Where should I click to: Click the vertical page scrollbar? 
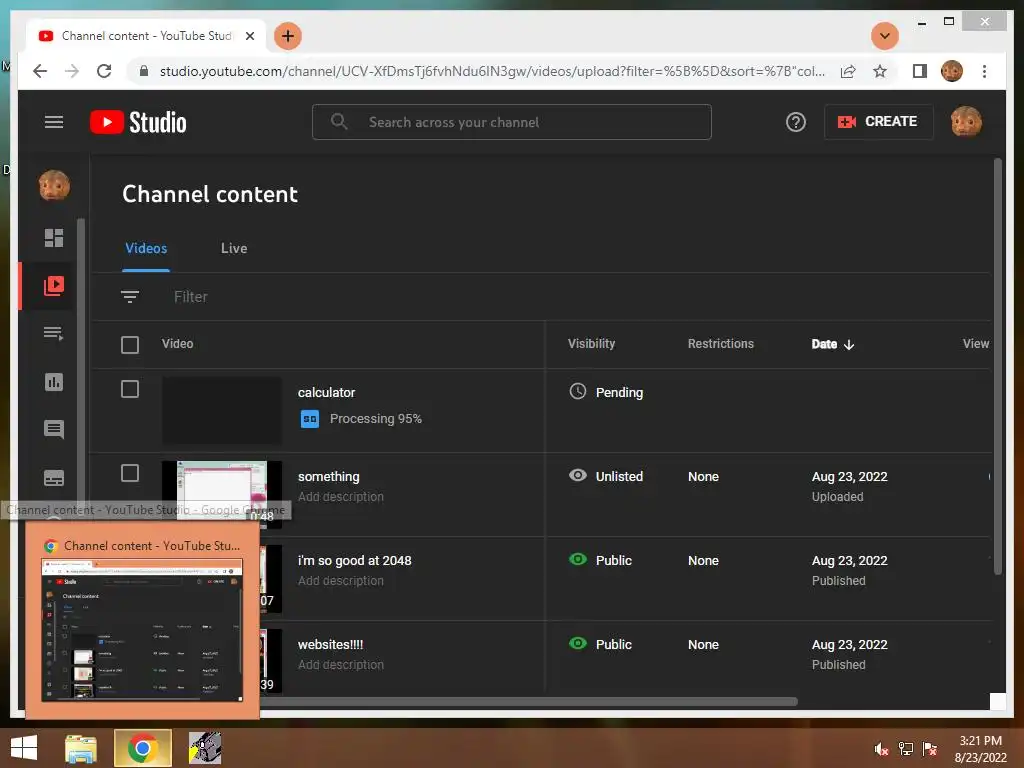pos(997,366)
